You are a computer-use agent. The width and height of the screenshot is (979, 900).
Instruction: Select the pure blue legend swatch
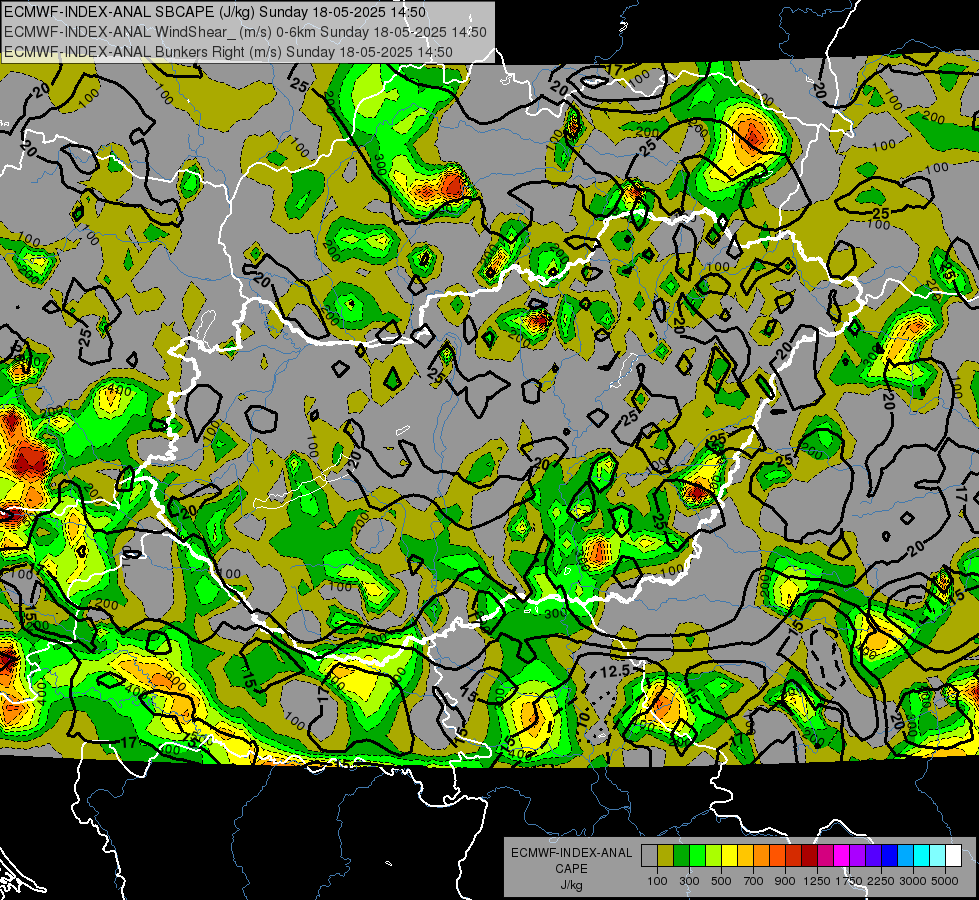tap(890, 855)
